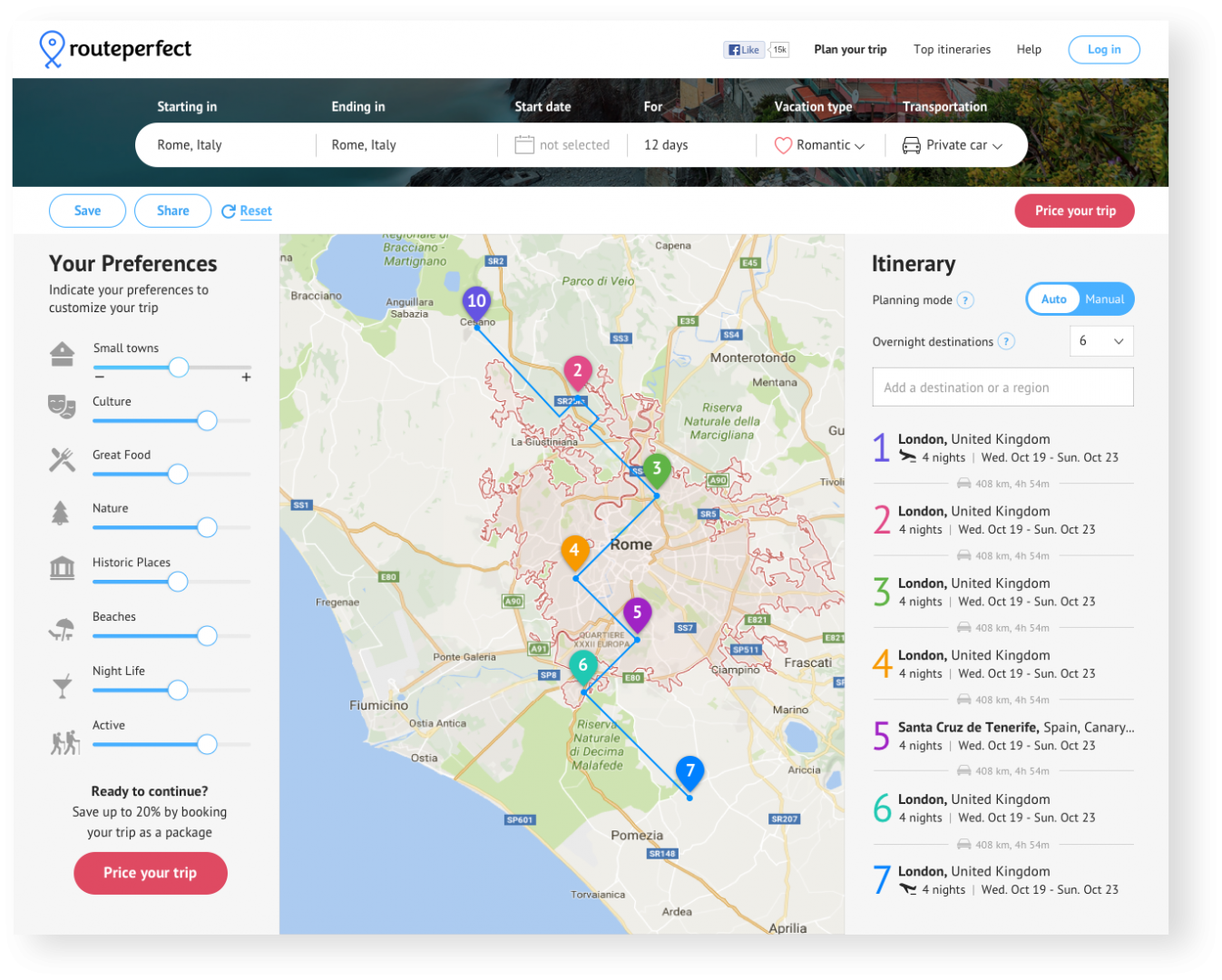Viewport: 1222px width, 980px height.
Task: Click the Reset link
Action: coord(256,211)
